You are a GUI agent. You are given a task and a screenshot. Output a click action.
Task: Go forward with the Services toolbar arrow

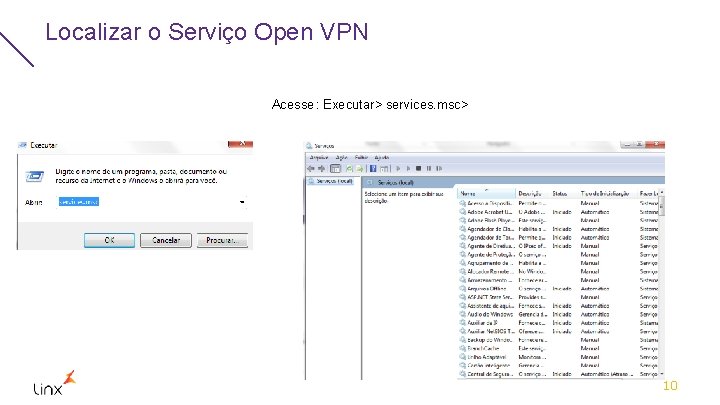coord(321,169)
